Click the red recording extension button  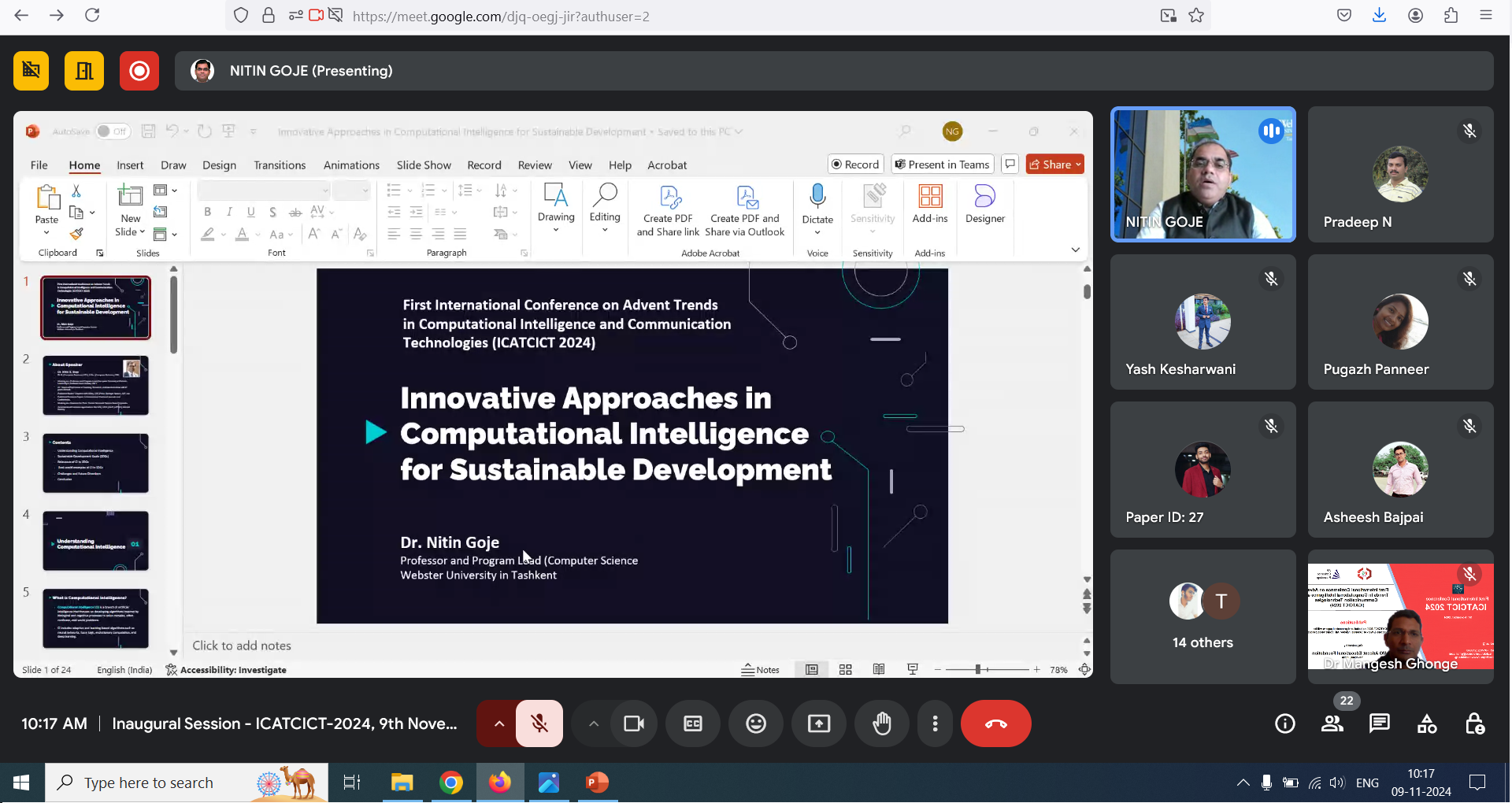pos(139,72)
